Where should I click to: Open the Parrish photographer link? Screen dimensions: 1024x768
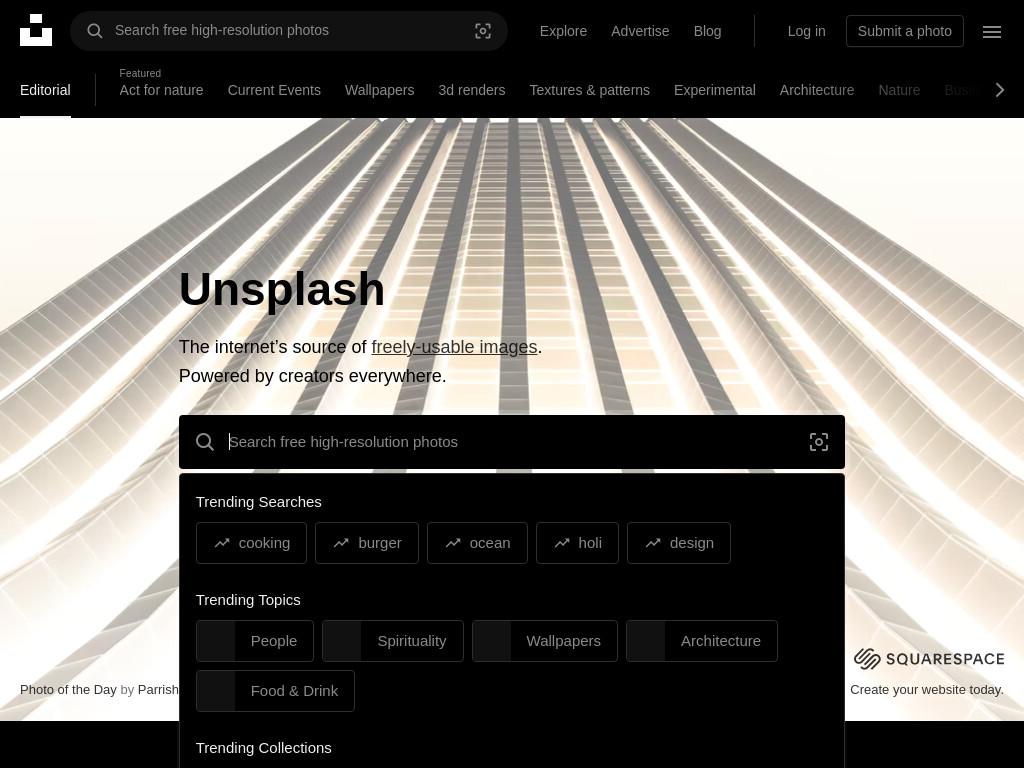point(158,690)
